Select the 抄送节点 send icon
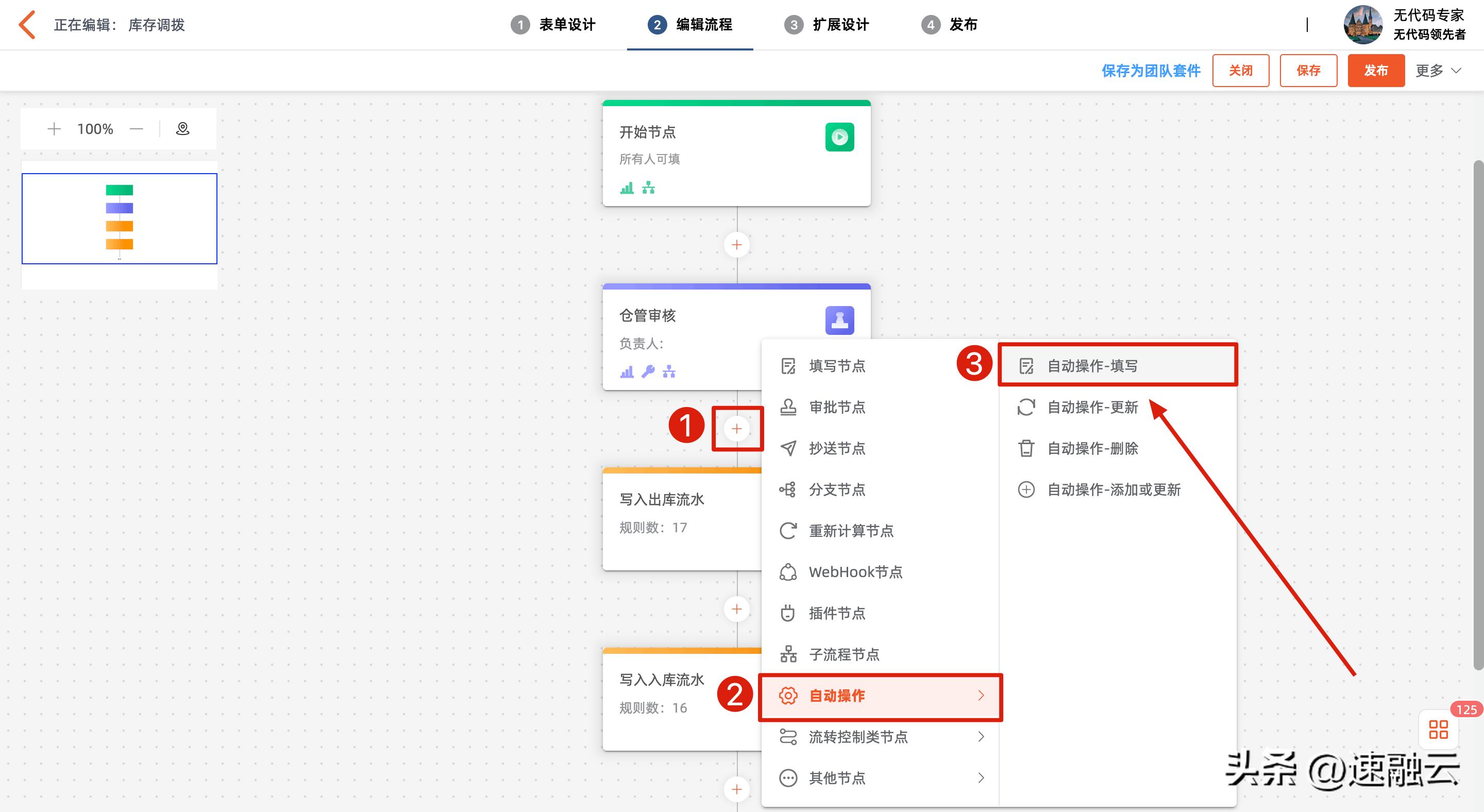This screenshot has width=1484, height=812. tap(788, 448)
